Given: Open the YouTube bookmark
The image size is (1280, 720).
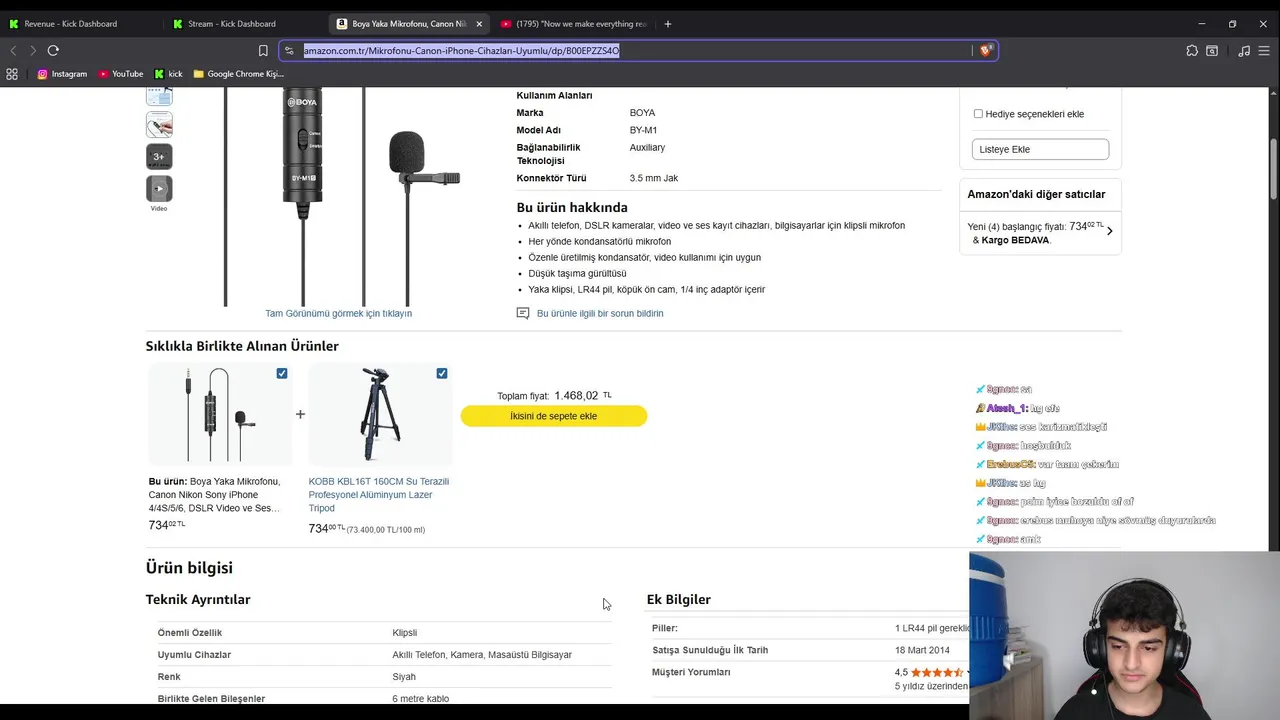Looking at the screenshot, I should click(x=121, y=74).
